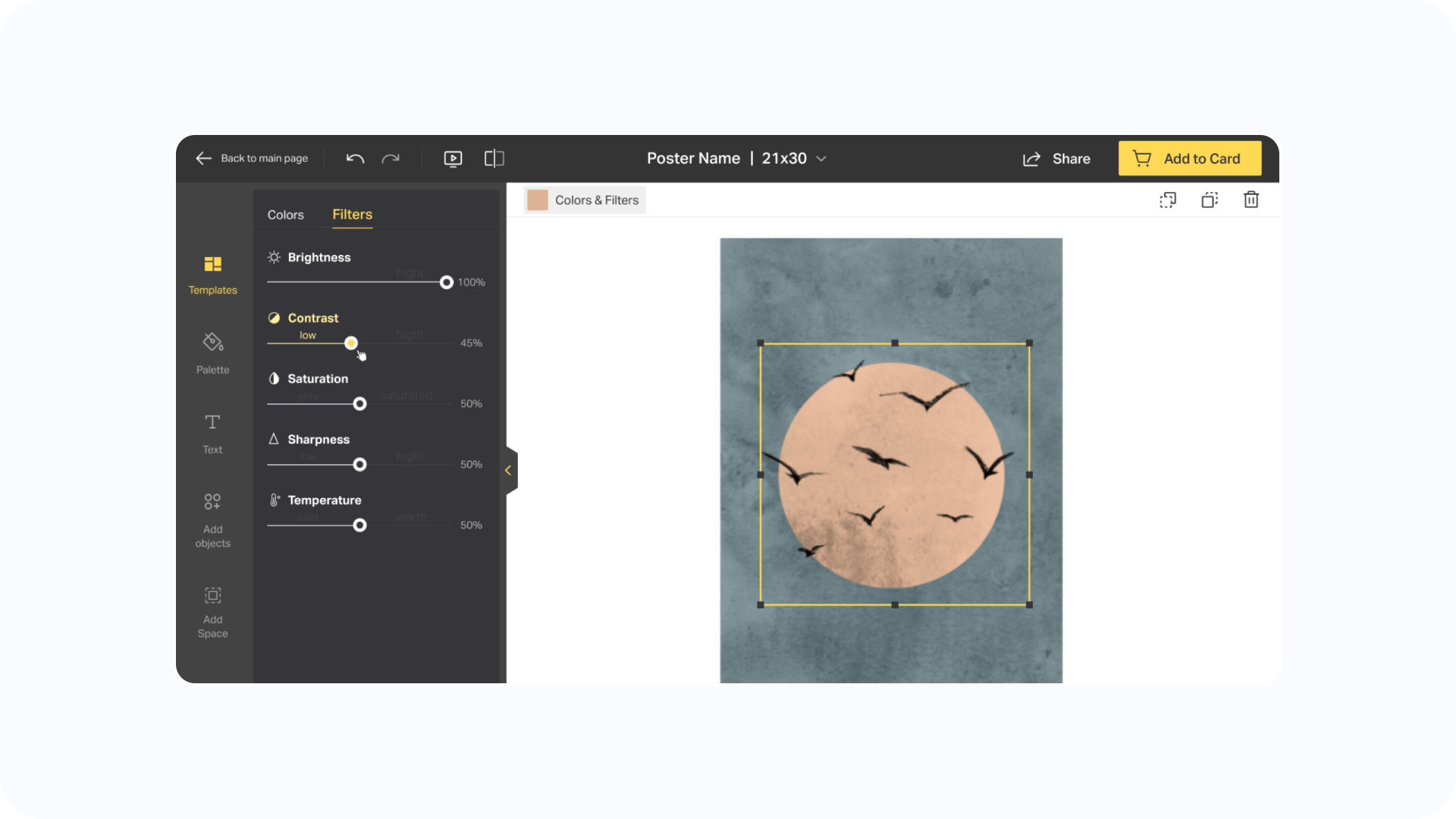Viewport: 1456px width, 819px height.
Task: Delete the selection with the trash icon
Action: 1251,199
